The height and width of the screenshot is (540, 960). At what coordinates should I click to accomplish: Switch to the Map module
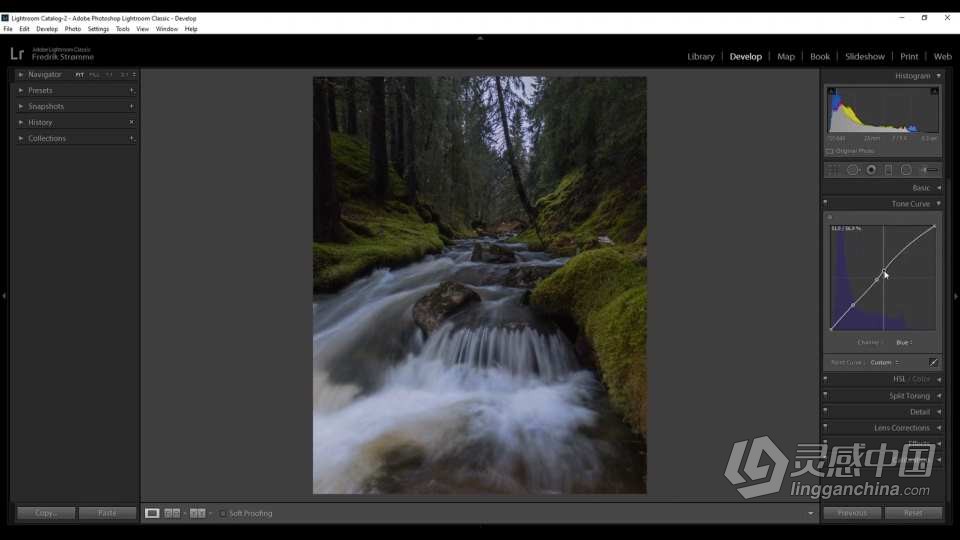(x=786, y=56)
